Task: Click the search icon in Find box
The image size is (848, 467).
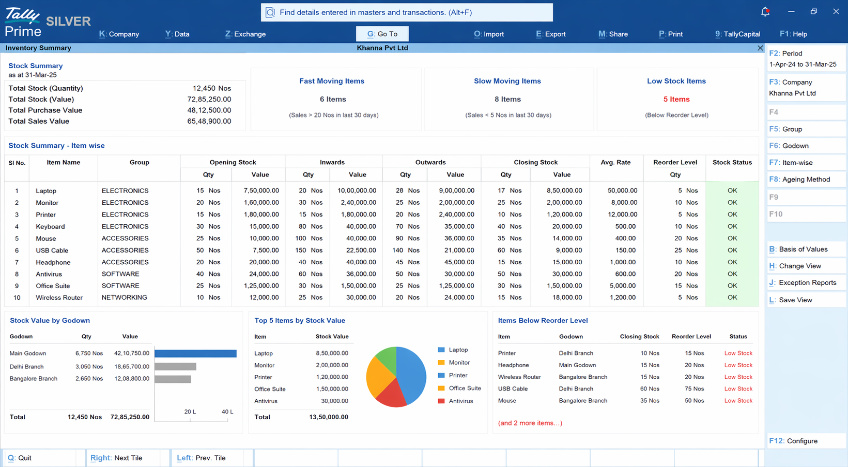Action: 270,12
